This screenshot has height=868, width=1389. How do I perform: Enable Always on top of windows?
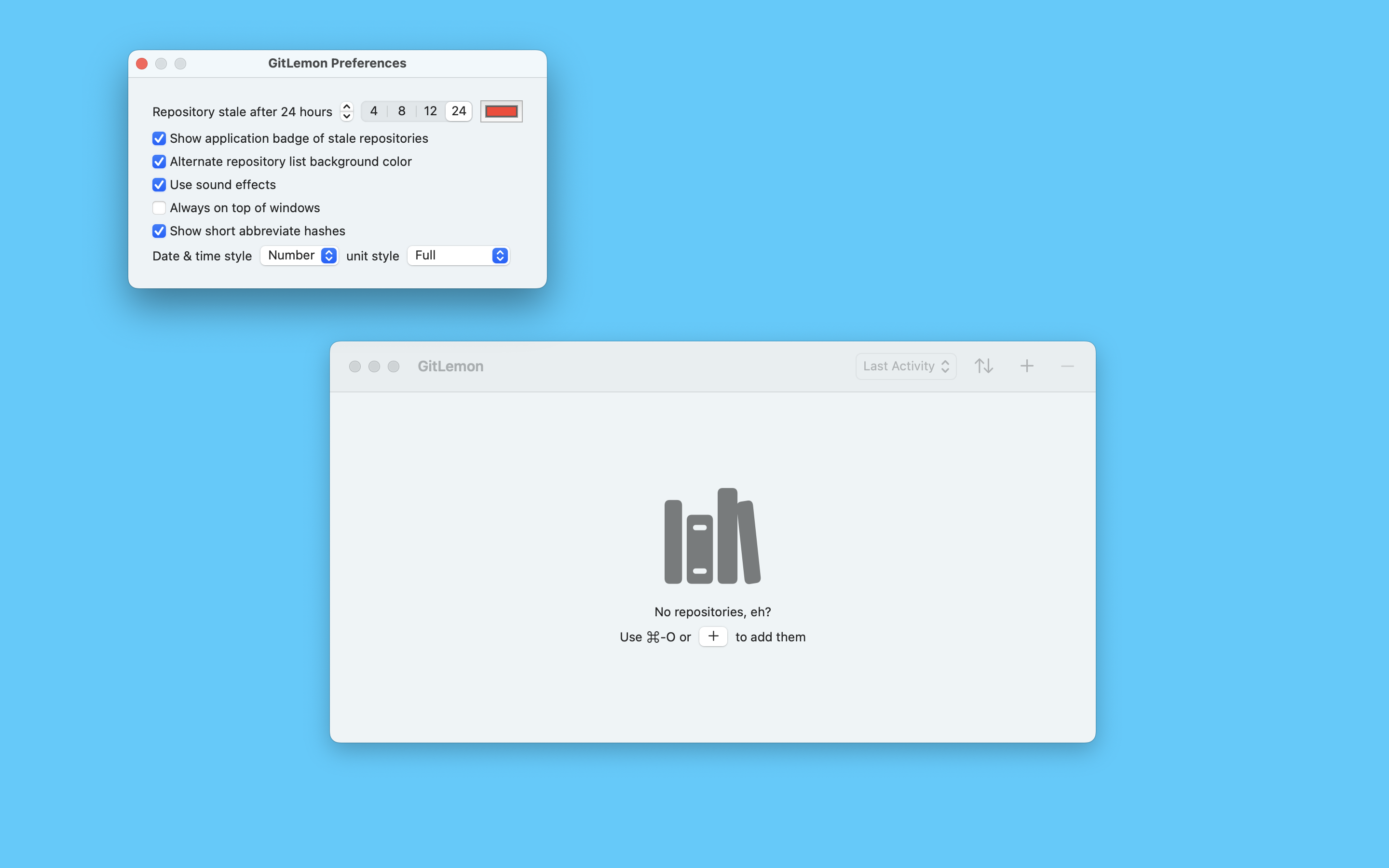(159, 208)
